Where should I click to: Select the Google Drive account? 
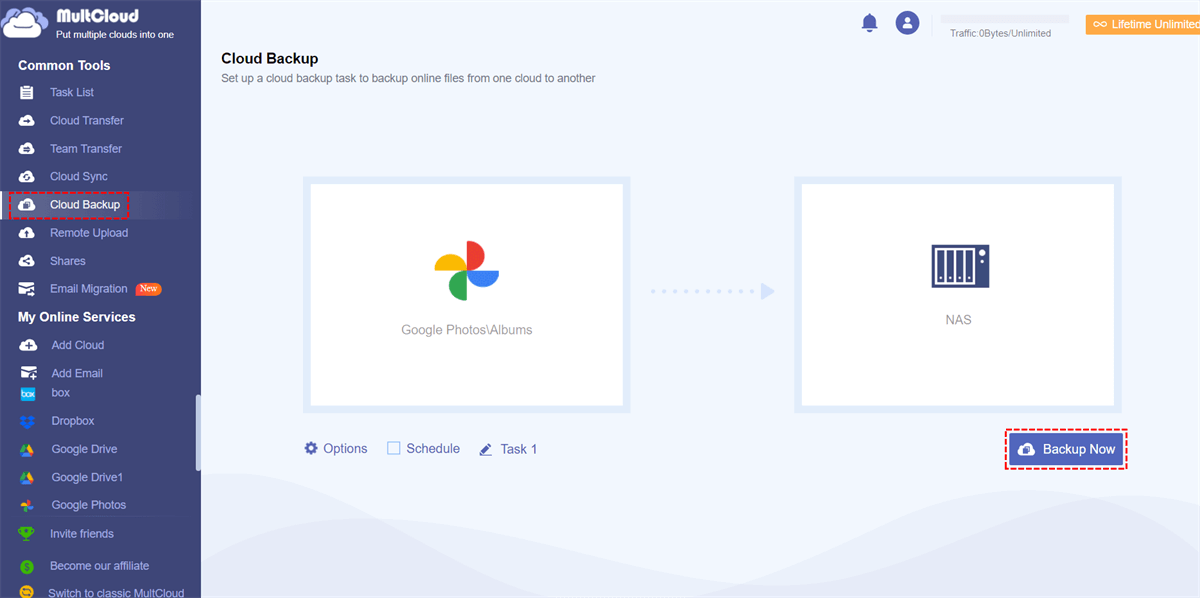click(x=84, y=449)
